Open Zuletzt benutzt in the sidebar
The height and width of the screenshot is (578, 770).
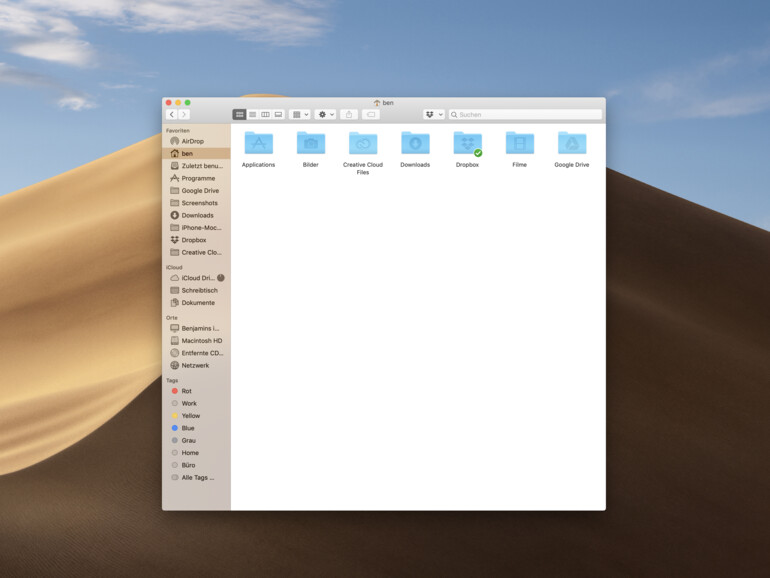pos(196,166)
